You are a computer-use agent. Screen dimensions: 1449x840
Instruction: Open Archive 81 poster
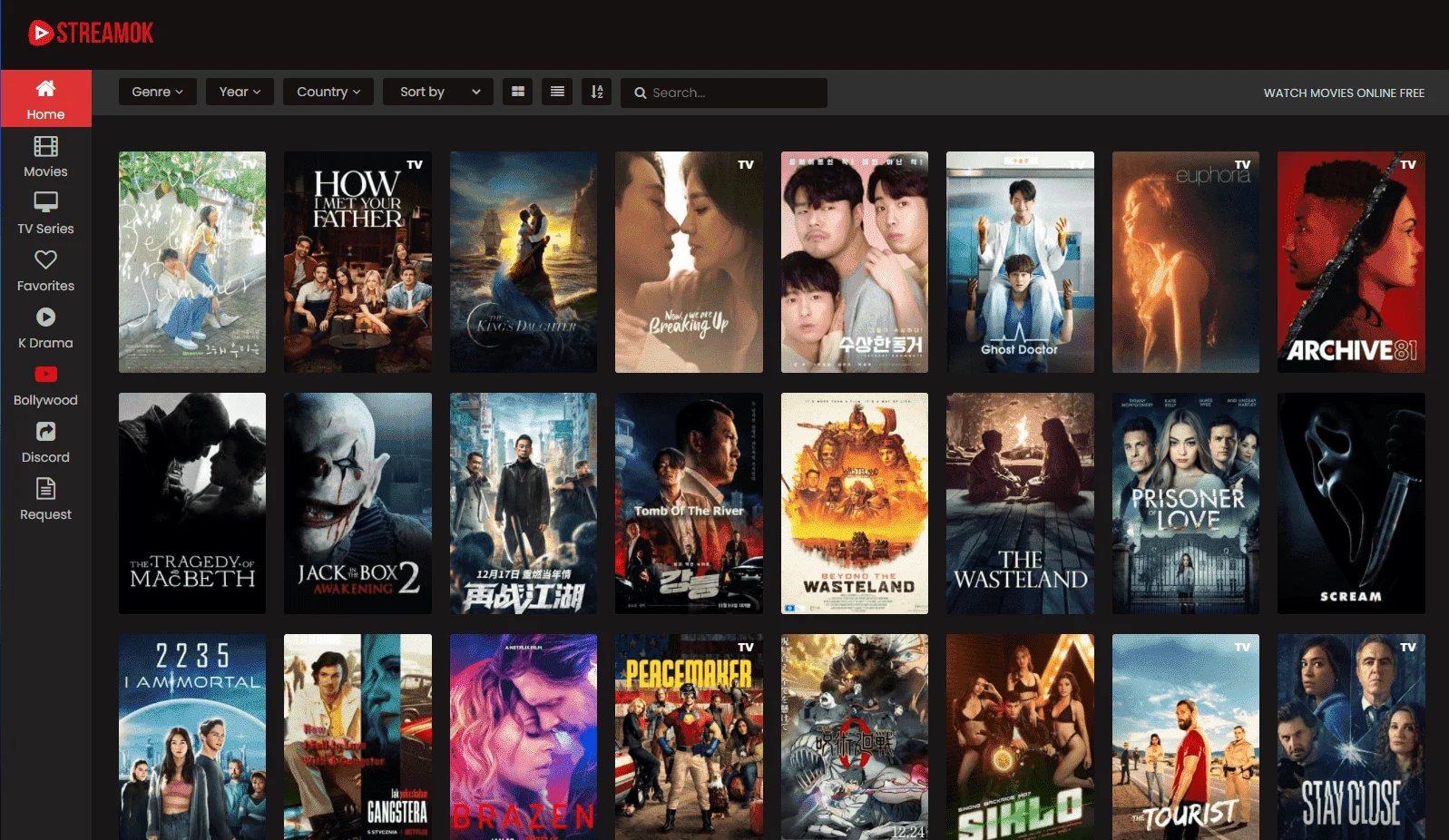coord(1351,262)
